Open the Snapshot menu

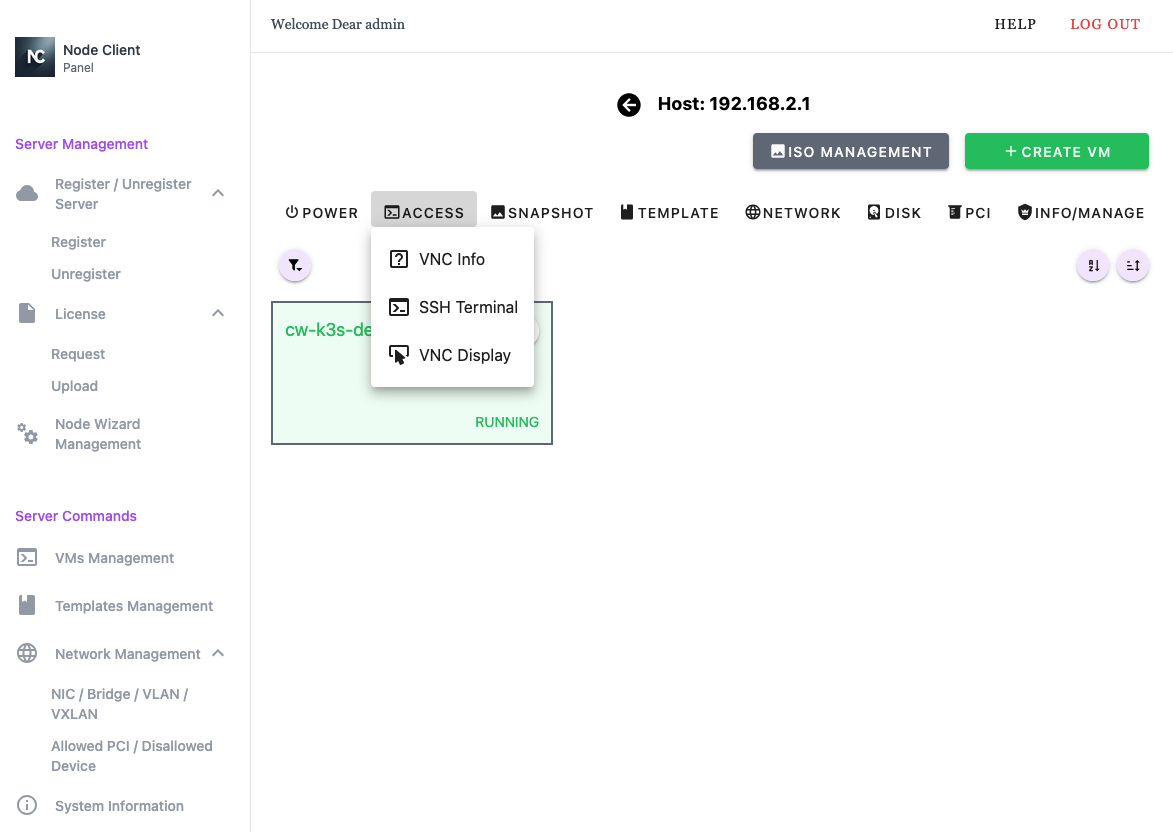542,213
